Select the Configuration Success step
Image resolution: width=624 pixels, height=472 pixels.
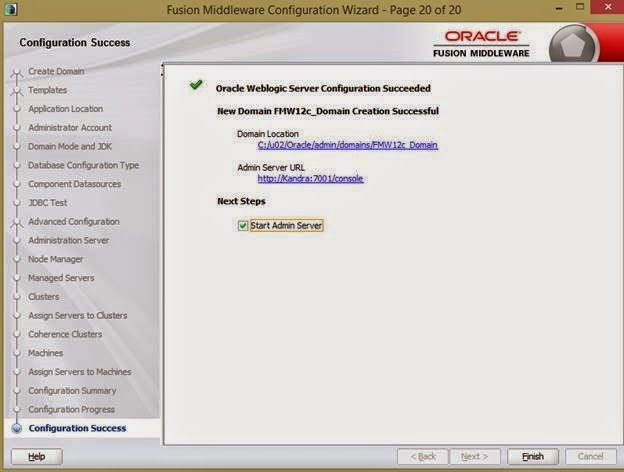[x=77, y=428]
